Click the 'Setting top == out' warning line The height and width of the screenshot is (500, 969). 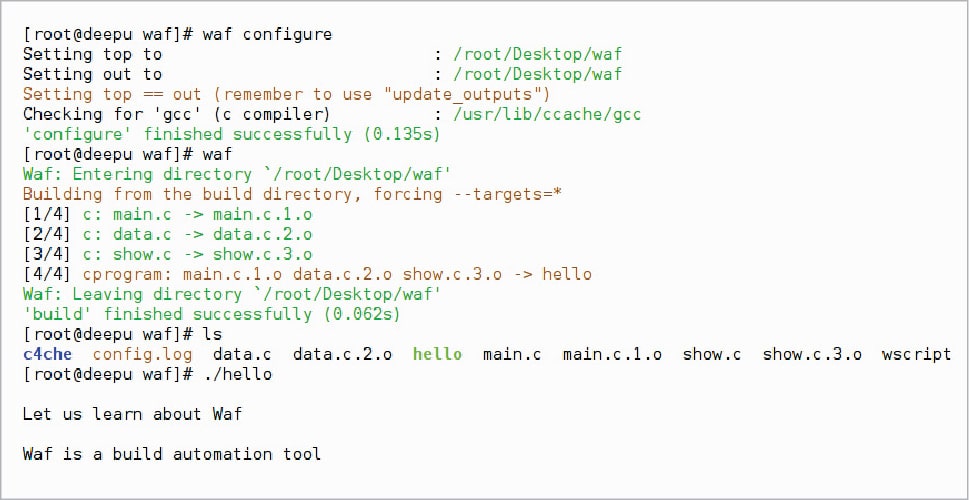coord(287,94)
